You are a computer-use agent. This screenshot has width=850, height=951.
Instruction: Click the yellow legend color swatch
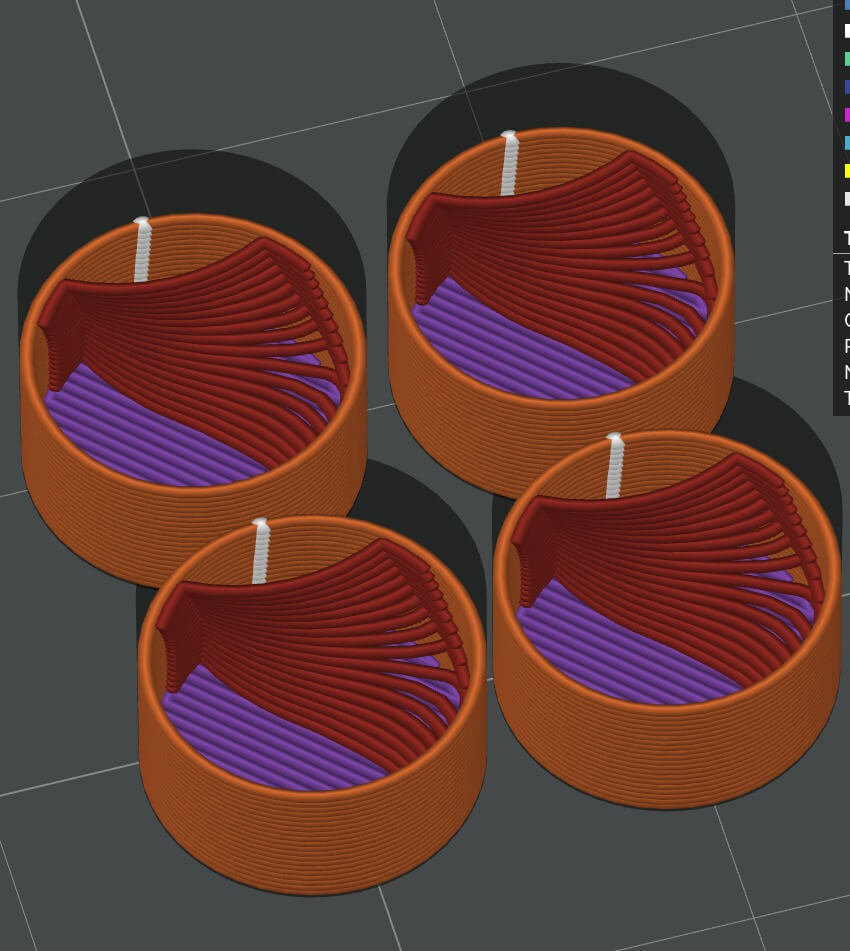[847, 171]
